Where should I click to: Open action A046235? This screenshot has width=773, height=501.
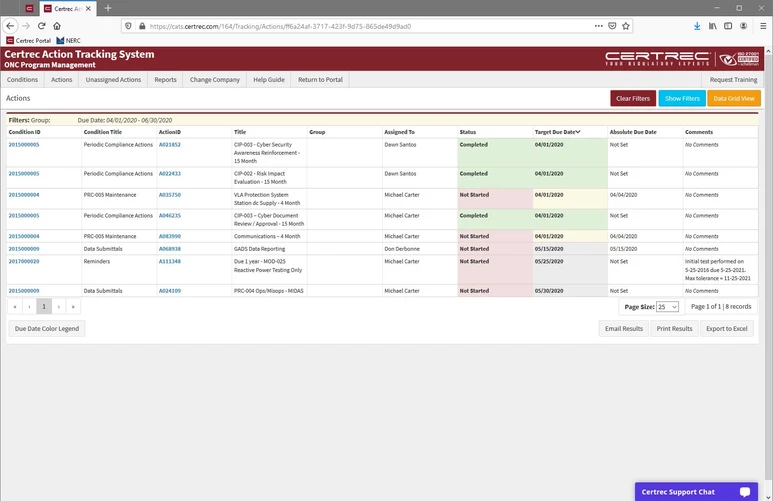(x=170, y=215)
